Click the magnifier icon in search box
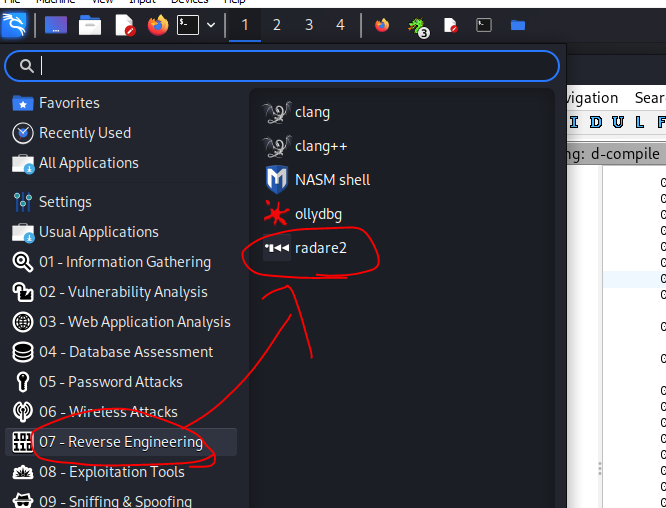Viewport: 666px width, 508px height. coord(26,66)
